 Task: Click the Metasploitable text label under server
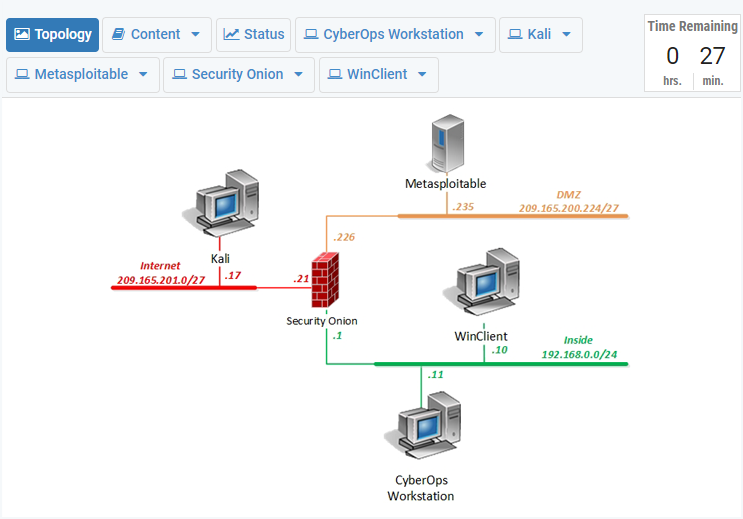click(445, 184)
